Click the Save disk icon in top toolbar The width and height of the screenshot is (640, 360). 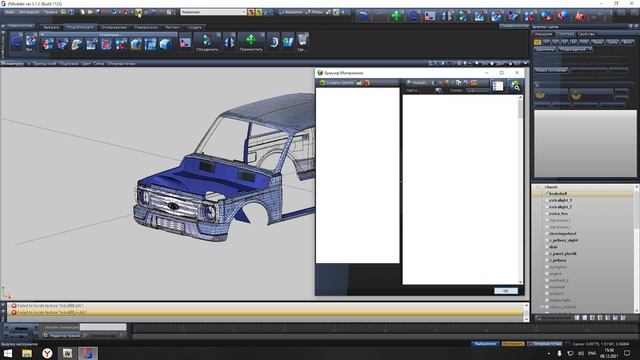98,12
